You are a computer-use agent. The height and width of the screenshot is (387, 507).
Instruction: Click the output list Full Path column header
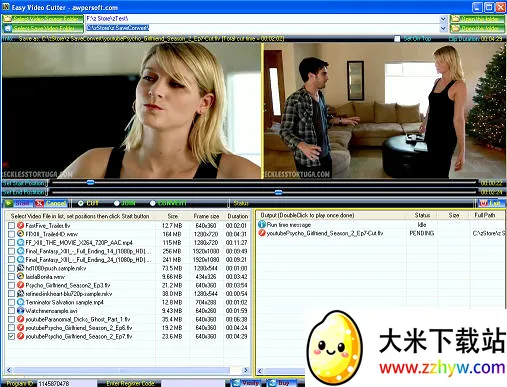(x=486, y=215)
